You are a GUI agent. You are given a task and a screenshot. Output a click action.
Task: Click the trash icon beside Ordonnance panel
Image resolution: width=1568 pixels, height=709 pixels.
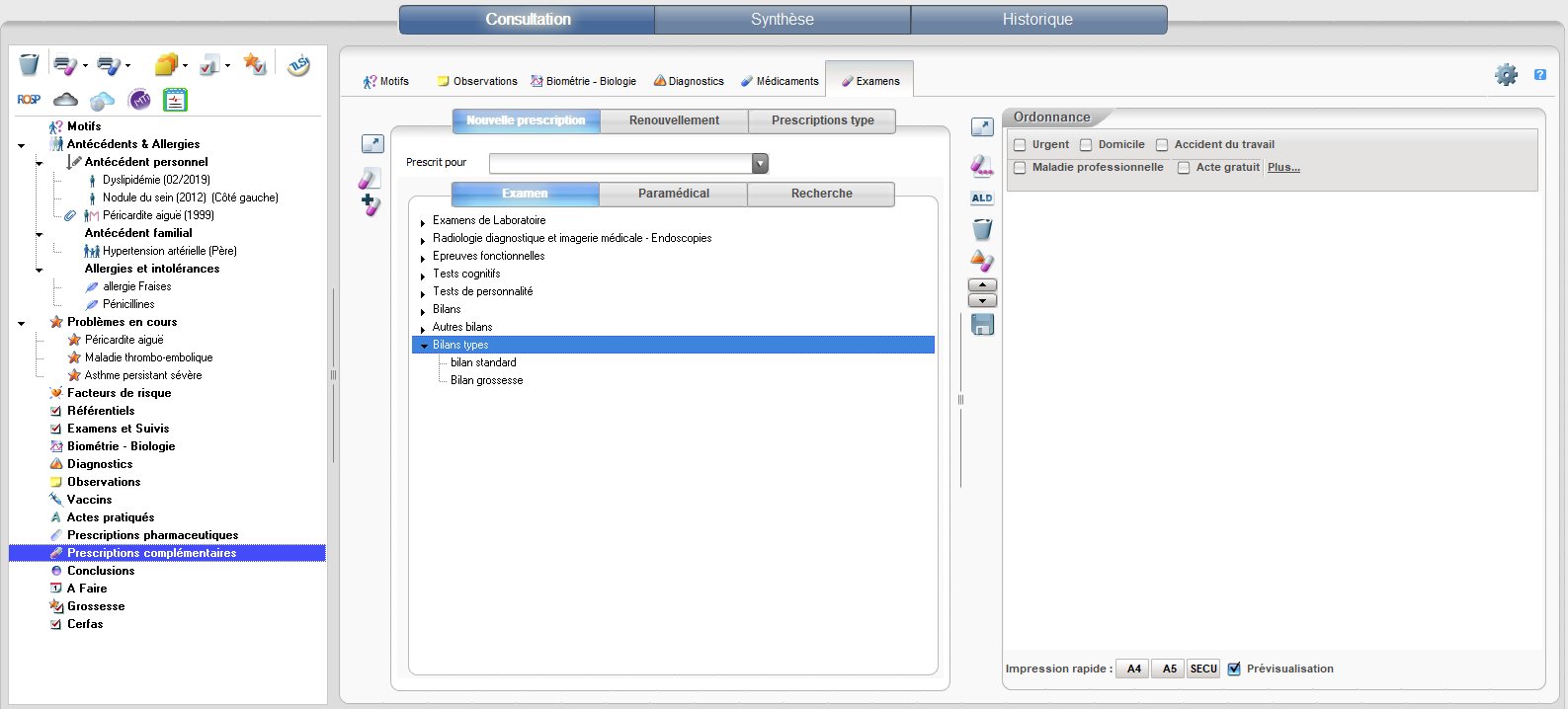[982, 230]
